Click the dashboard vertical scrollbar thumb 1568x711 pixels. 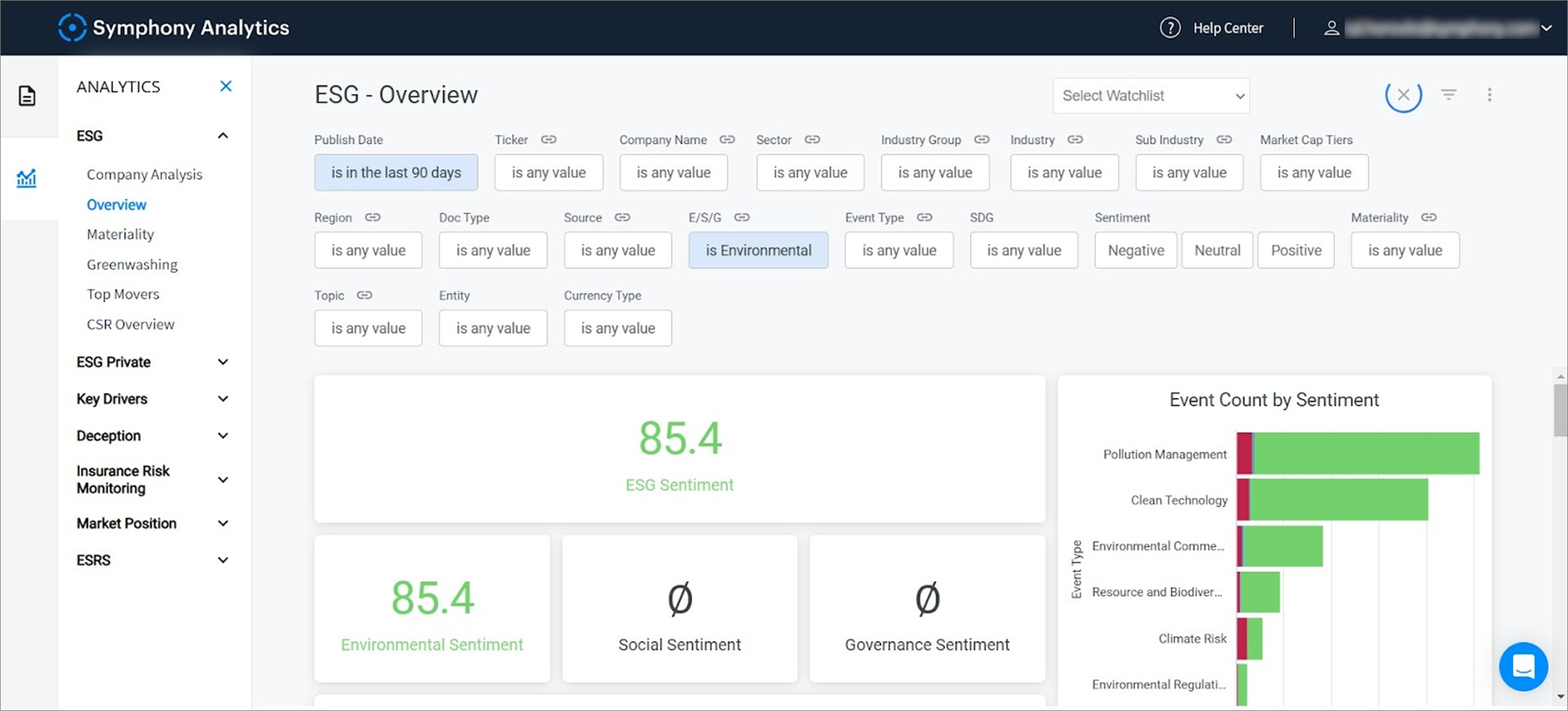1560,411
